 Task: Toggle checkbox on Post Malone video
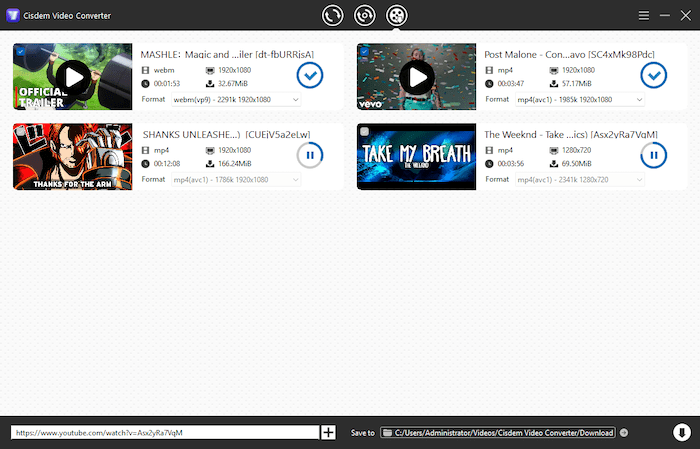(x=364, y=51)
